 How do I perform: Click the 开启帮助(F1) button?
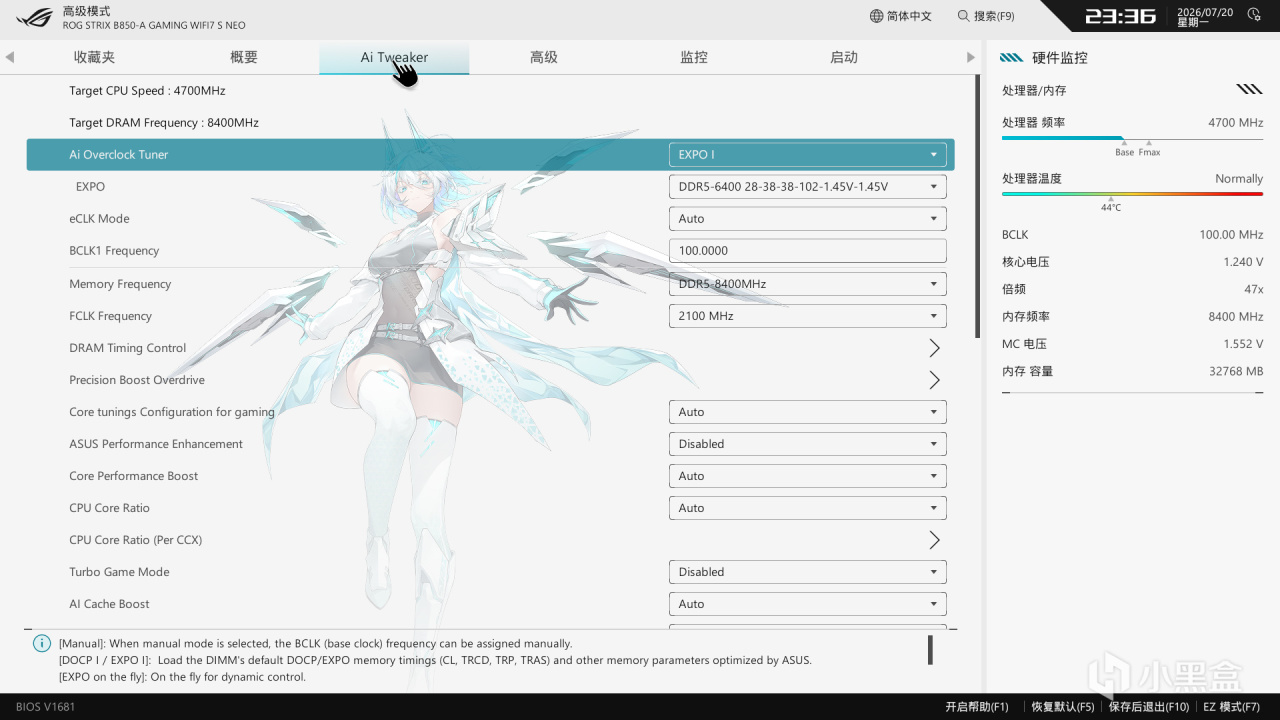pos(977,707)
